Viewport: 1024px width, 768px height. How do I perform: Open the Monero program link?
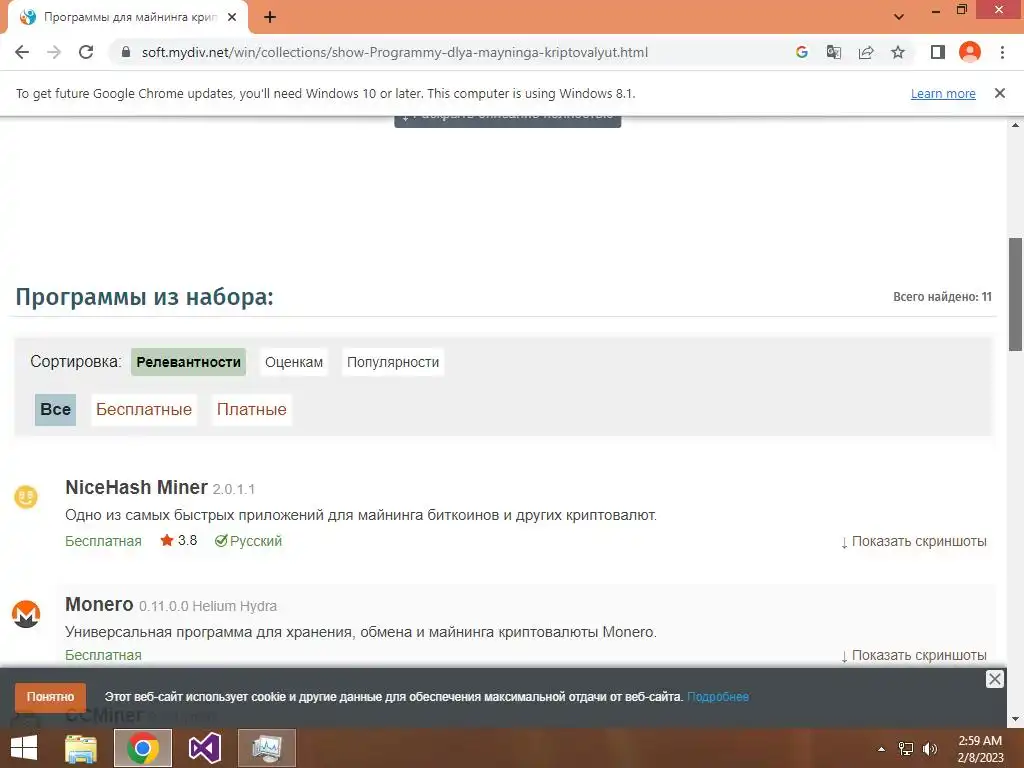point(99,604)
